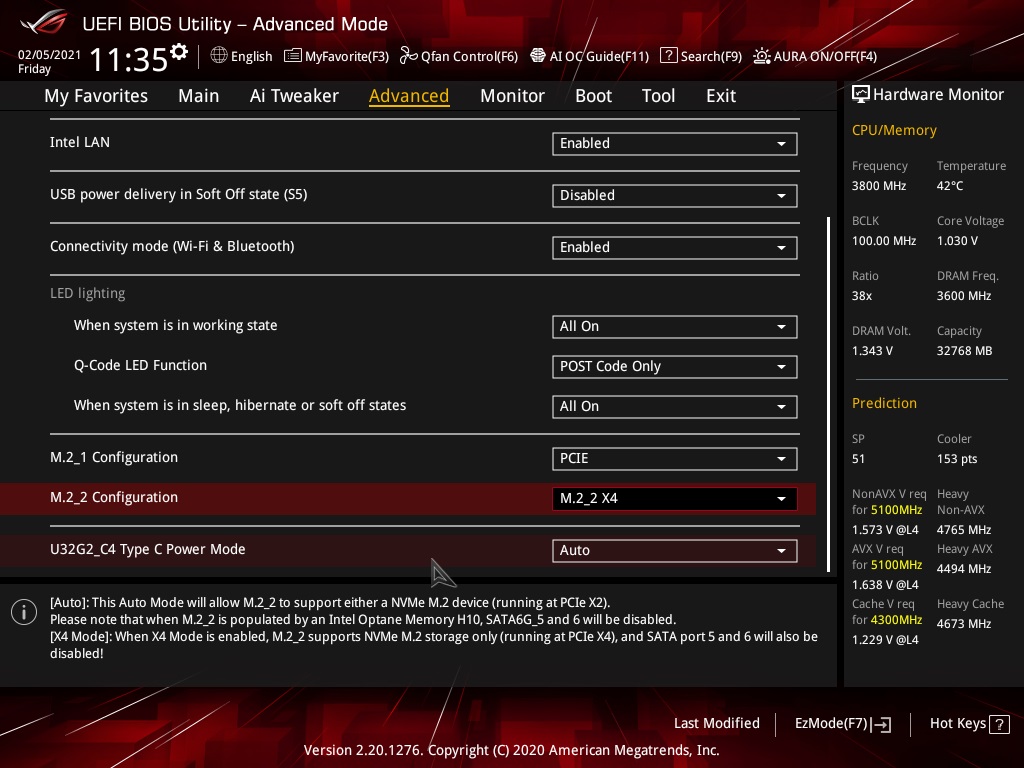Click Hot Keys button
This screenshot has width=1024, height=768.
969,724
